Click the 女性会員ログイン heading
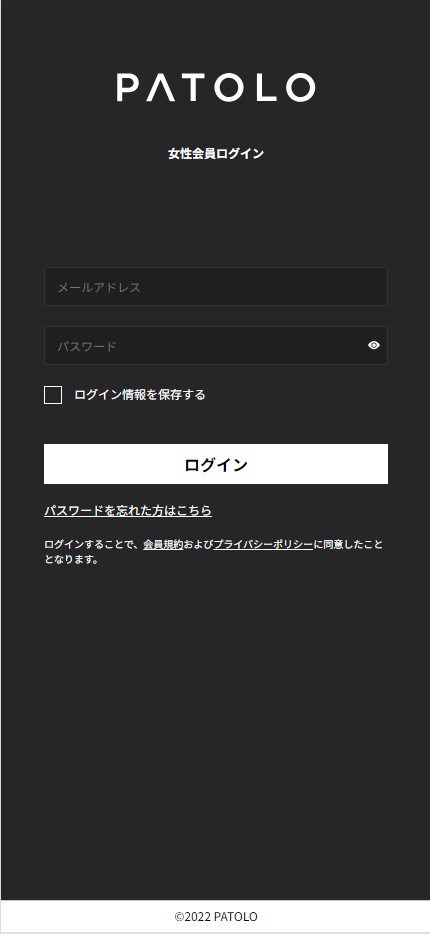Screen dimensions: 430x934 (x=216, y=154)
